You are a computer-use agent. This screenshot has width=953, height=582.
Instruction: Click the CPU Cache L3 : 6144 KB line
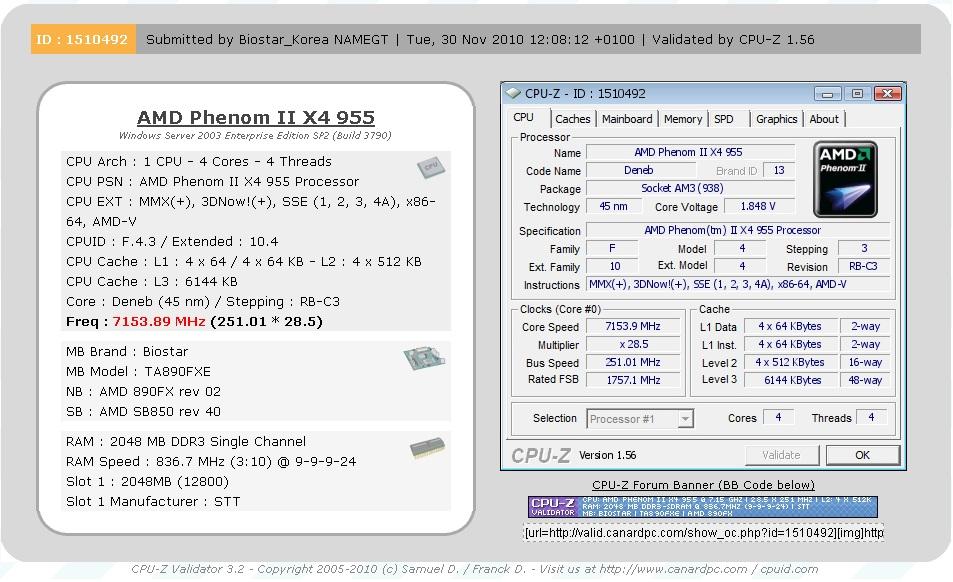coord(152,282)
